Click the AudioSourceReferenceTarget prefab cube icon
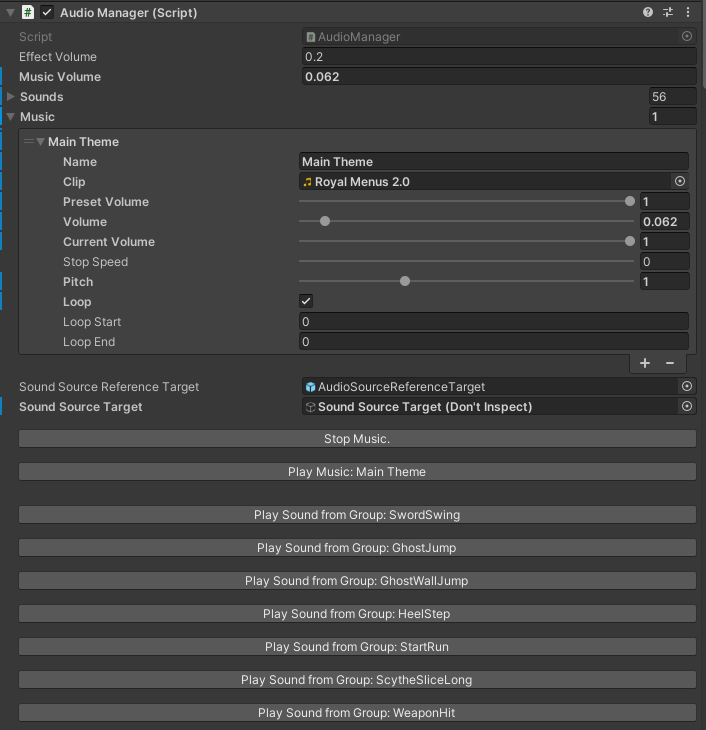This screenshot has height=730, width=706. (310, 387)
